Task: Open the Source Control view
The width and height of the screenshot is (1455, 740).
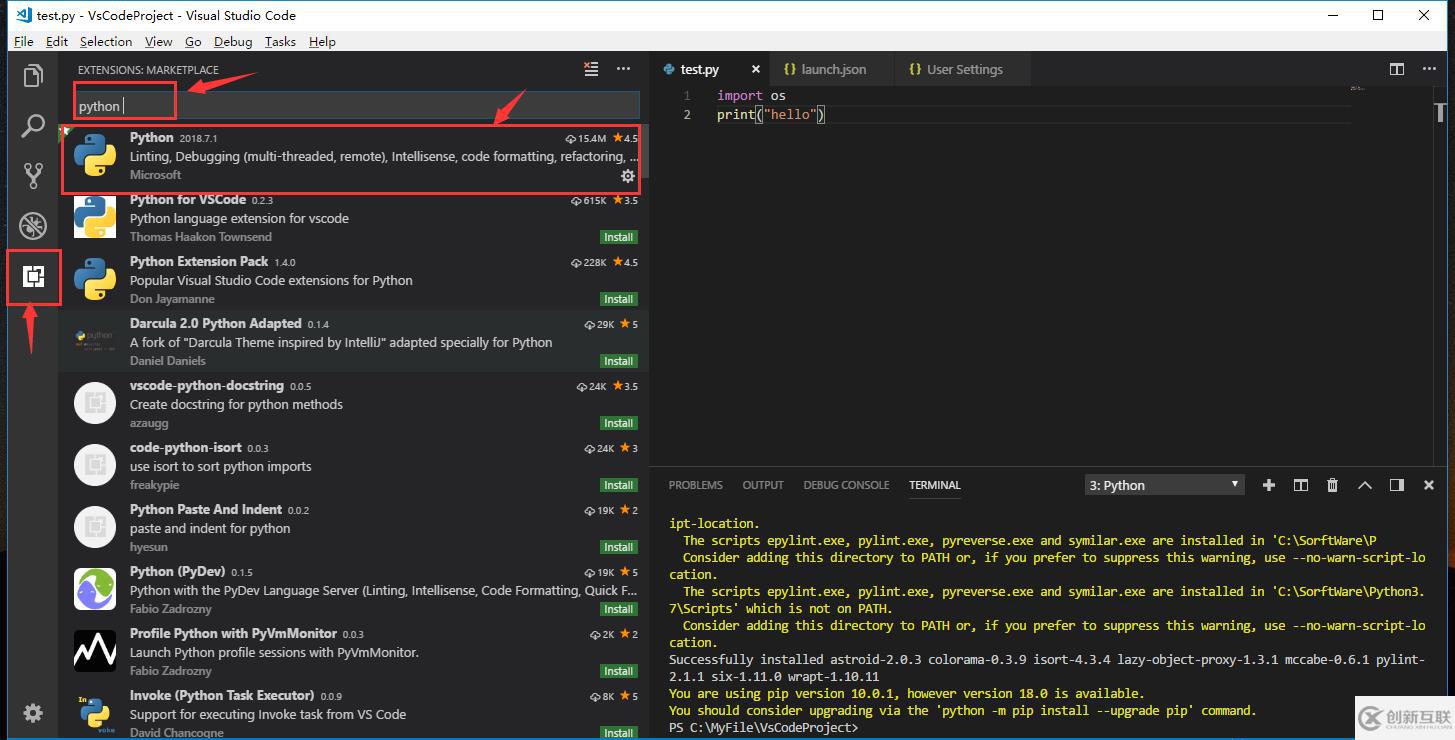Action: tap(33, 176)
